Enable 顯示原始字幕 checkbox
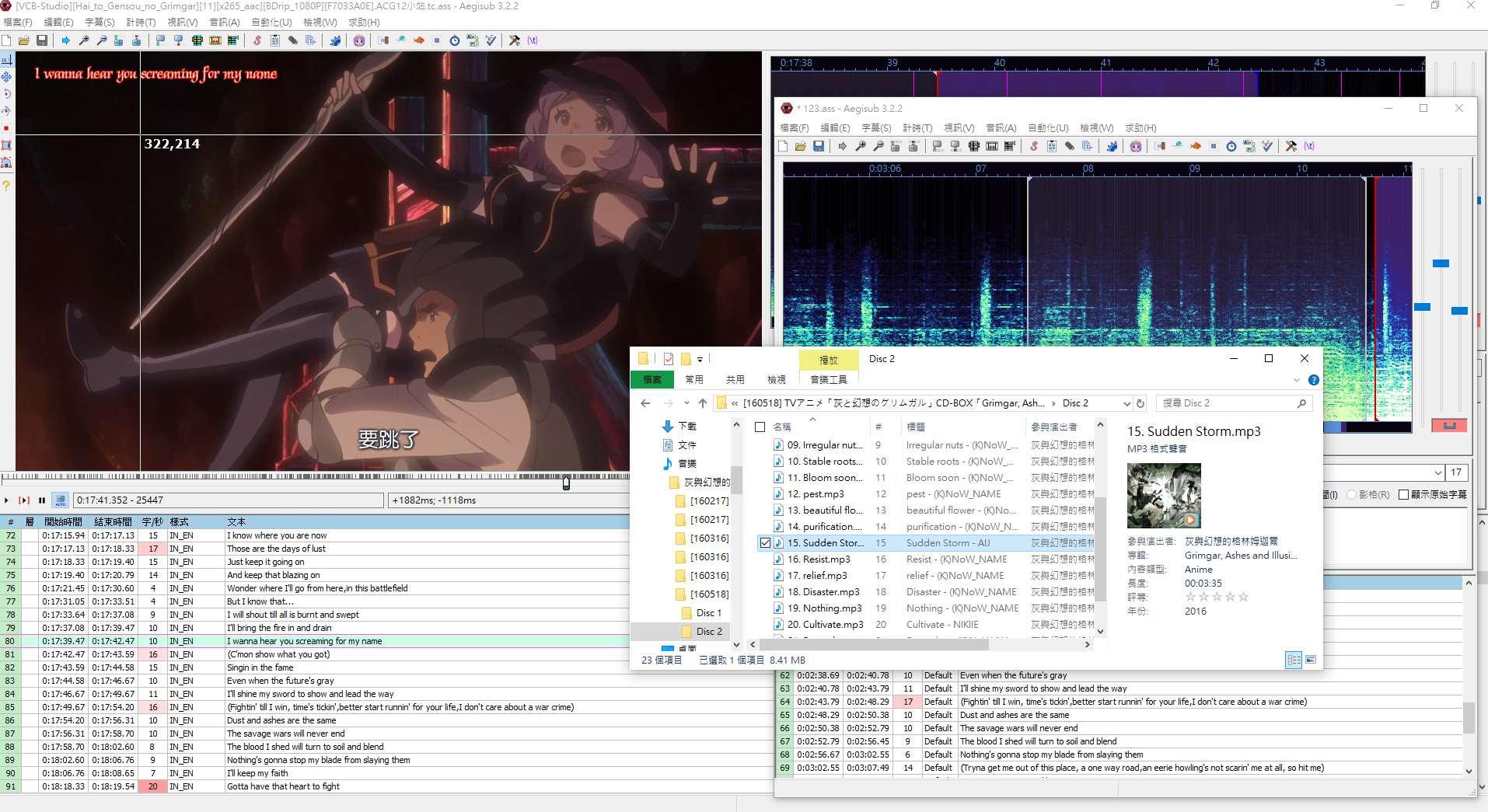Viewport: 1488px width, 812px height. click(x=1404, y=495)
